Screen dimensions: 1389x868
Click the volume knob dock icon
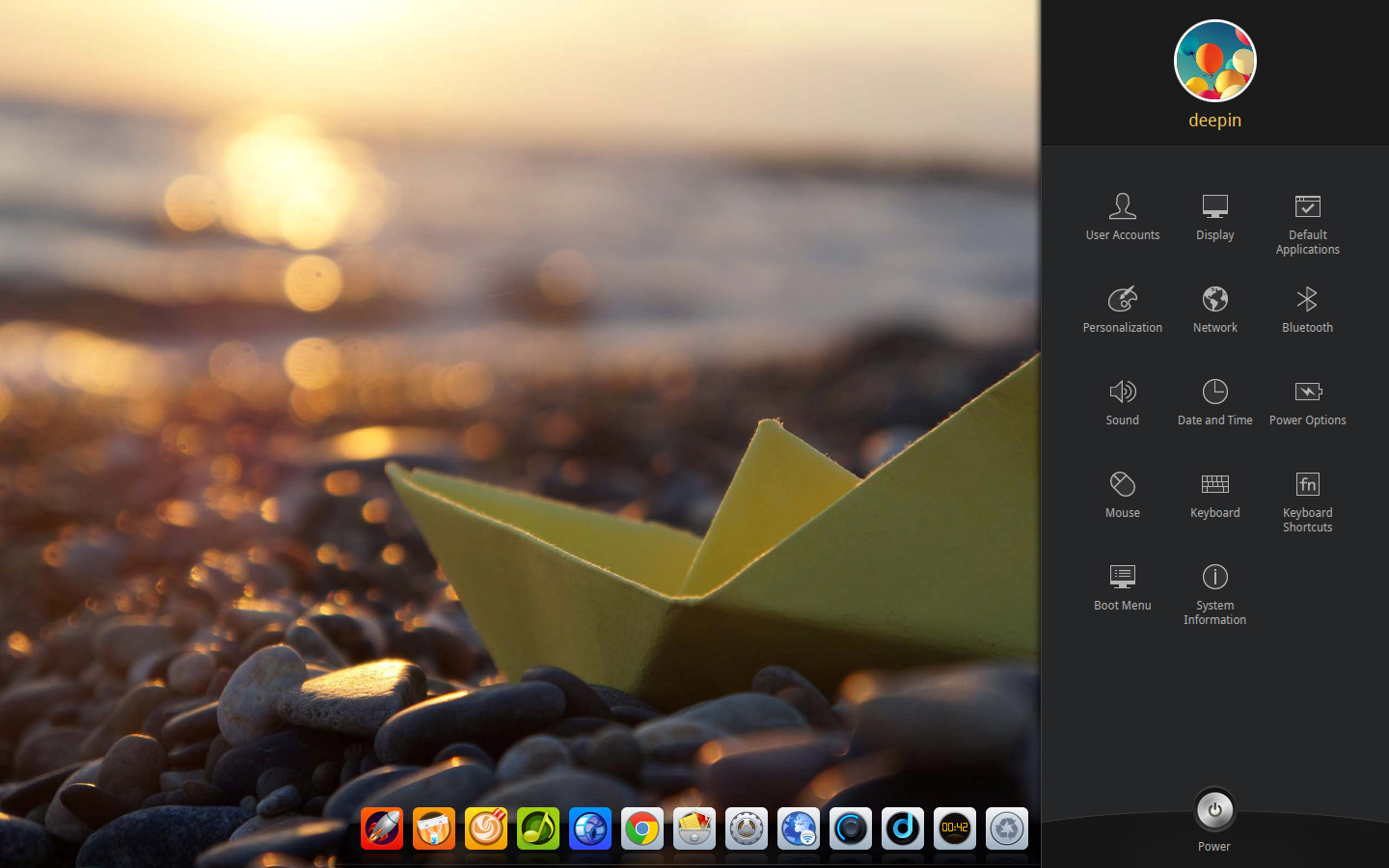point(851,828)
